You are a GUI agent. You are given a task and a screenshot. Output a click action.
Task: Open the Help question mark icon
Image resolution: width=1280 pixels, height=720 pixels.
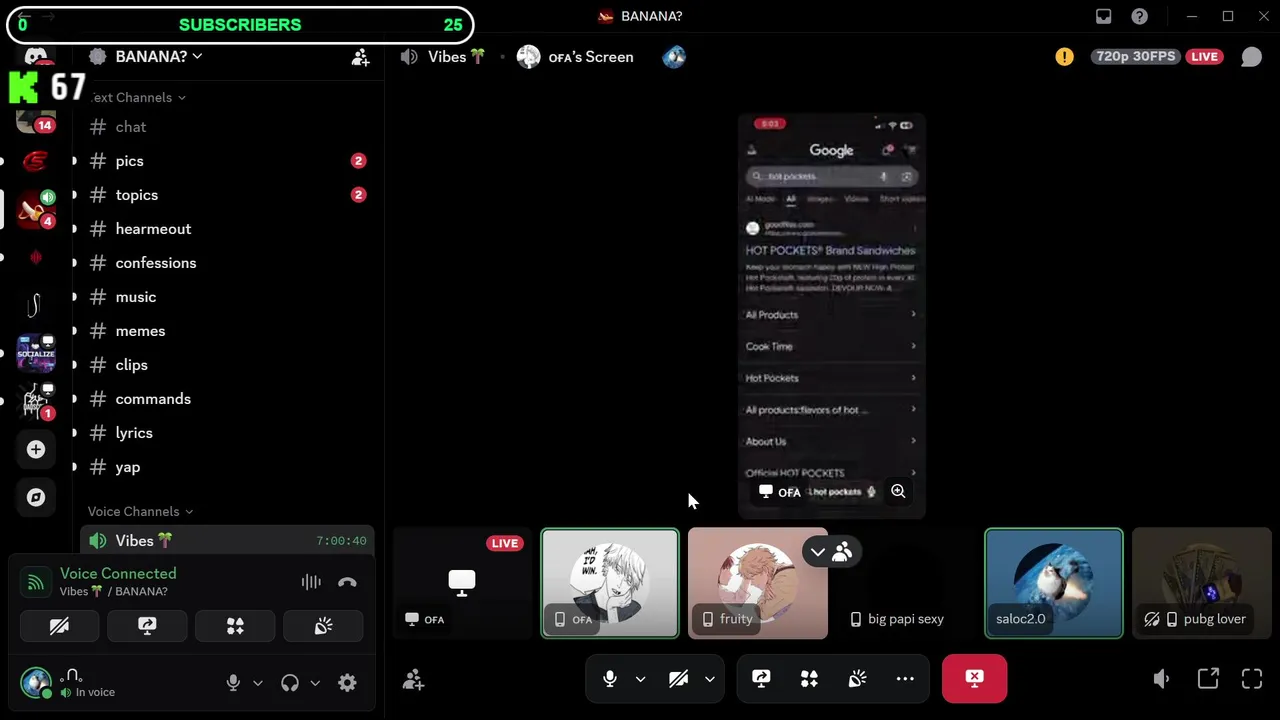[x=1139, y=16]
